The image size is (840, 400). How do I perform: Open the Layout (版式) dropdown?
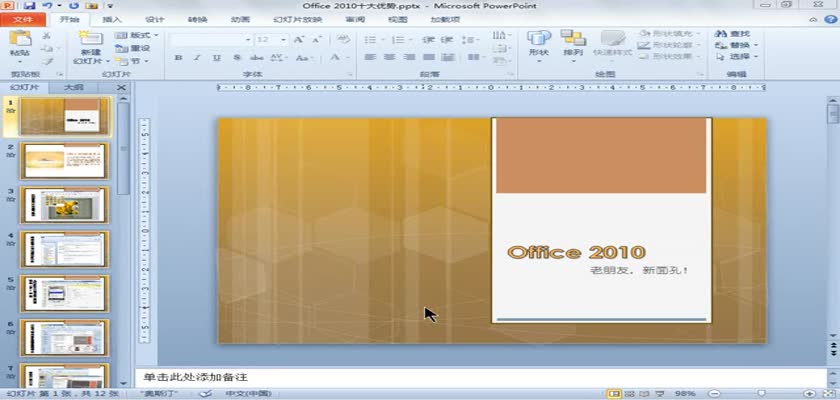tap(137, 35)
